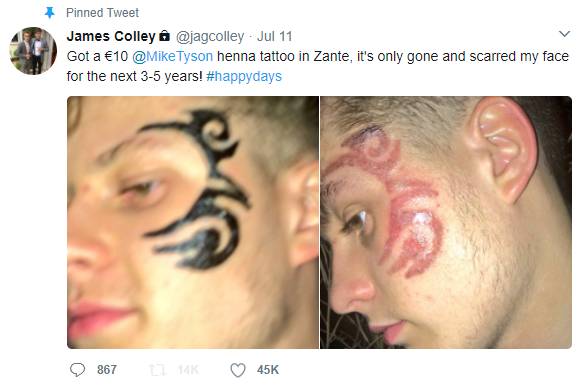Viewport: 577px width, 385px height.
Task: Click the 867 replies count
Action: [107, 370]
